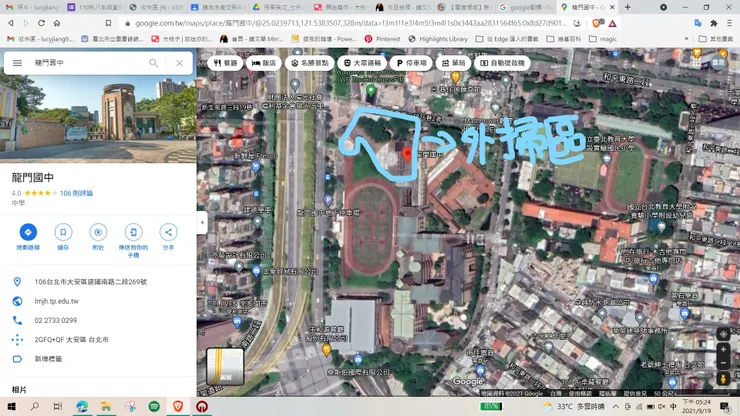Select the Hotels filter chip

pos(263,63)
